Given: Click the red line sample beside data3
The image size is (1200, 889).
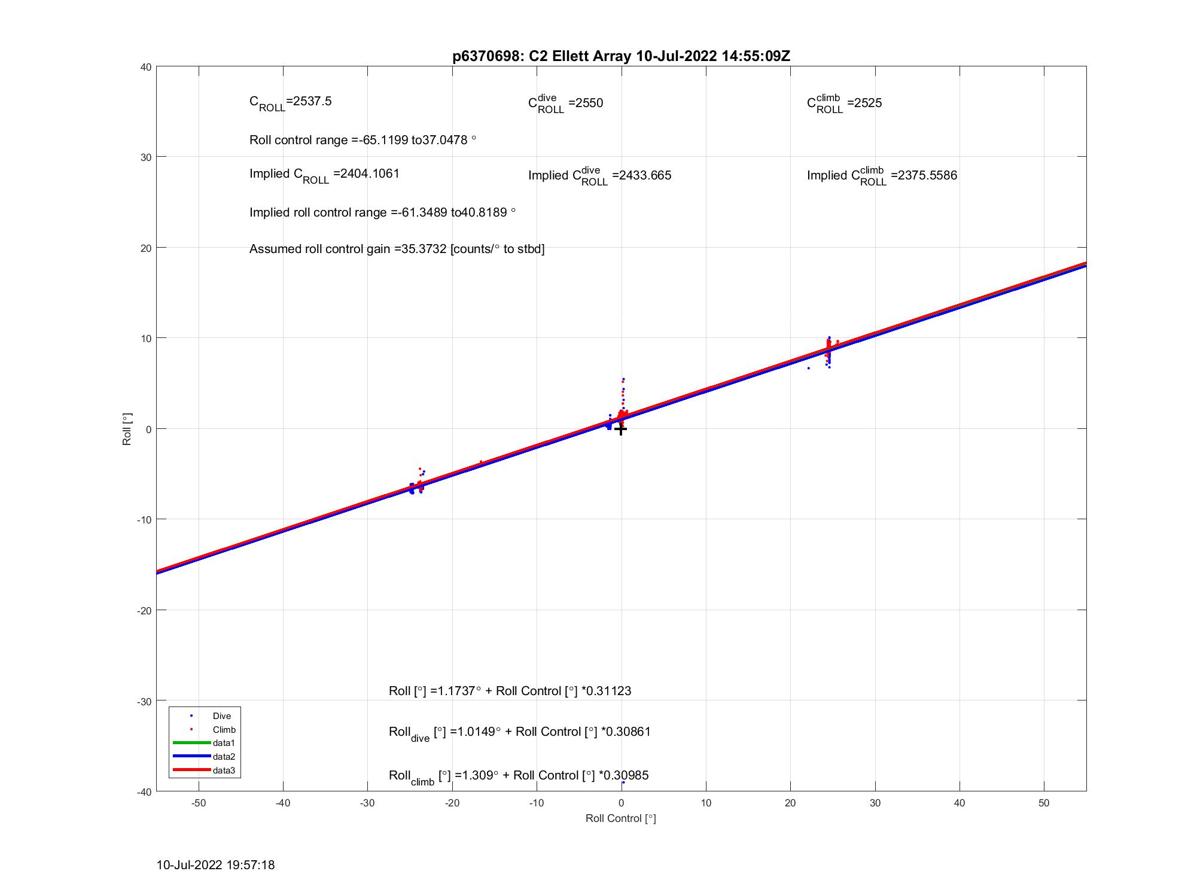Looking at the screenshot, I should [x=191, y=770].
